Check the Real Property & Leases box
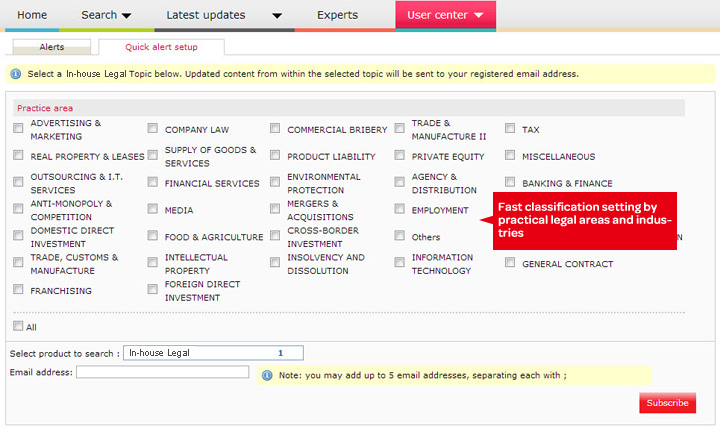Image resolution: width=720 pixels, height=429 pixels. [18, 155]
